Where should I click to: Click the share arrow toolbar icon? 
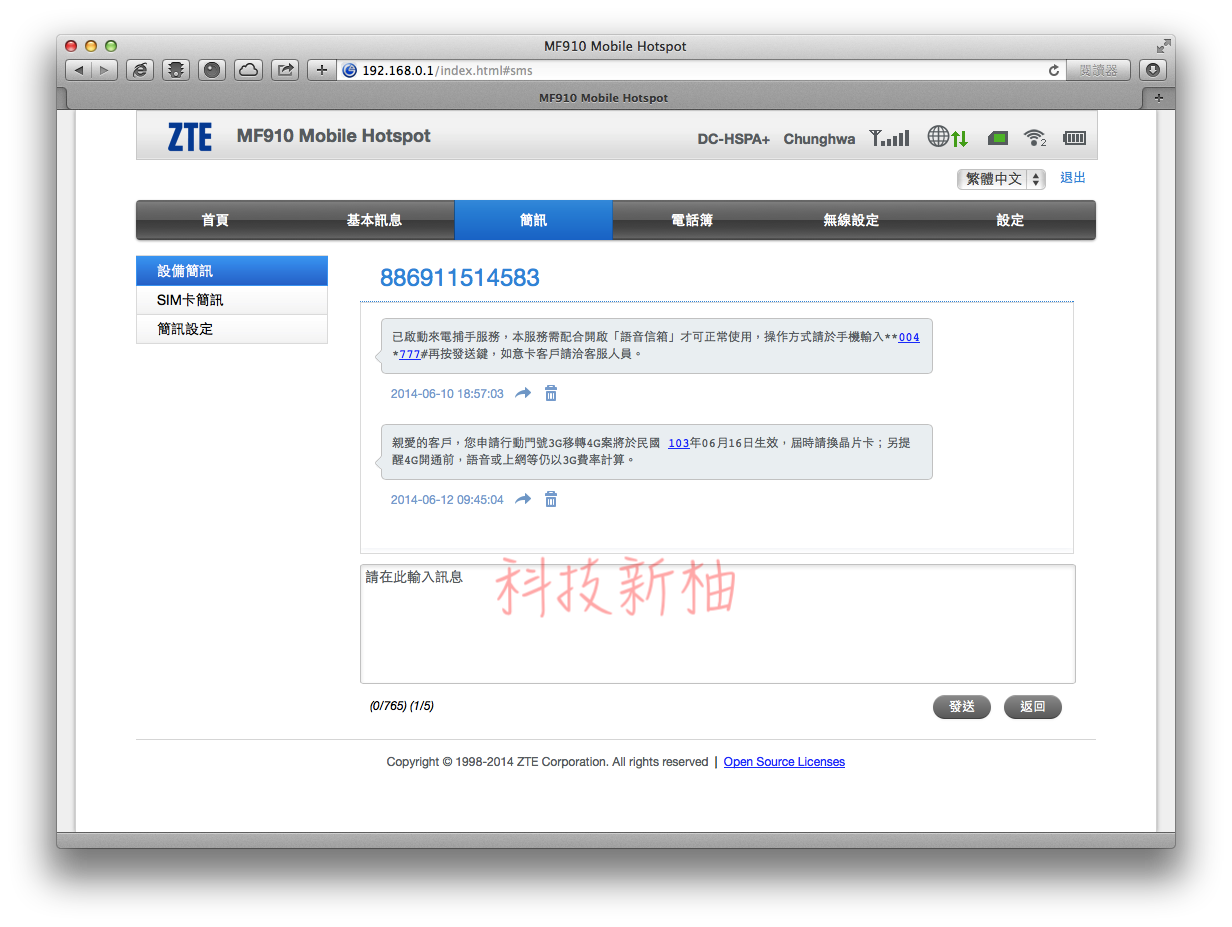tap(285, 70)
